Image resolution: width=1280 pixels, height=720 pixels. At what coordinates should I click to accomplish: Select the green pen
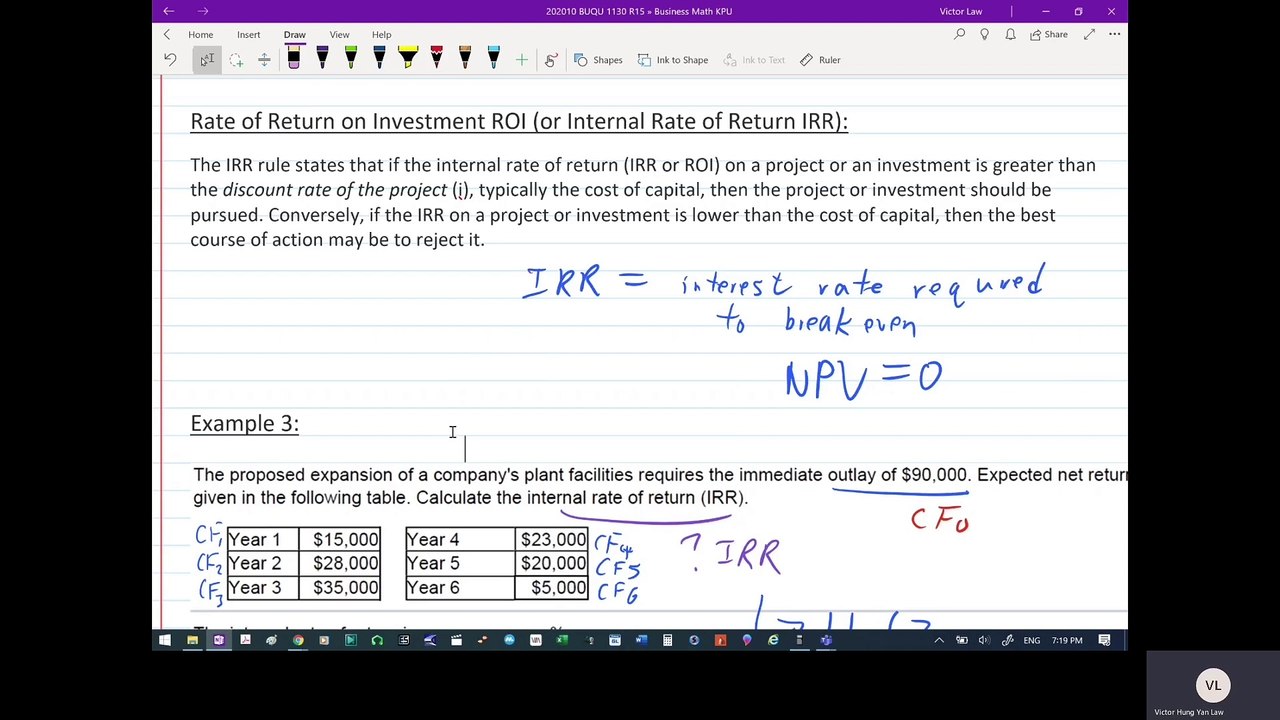point(351,59)
